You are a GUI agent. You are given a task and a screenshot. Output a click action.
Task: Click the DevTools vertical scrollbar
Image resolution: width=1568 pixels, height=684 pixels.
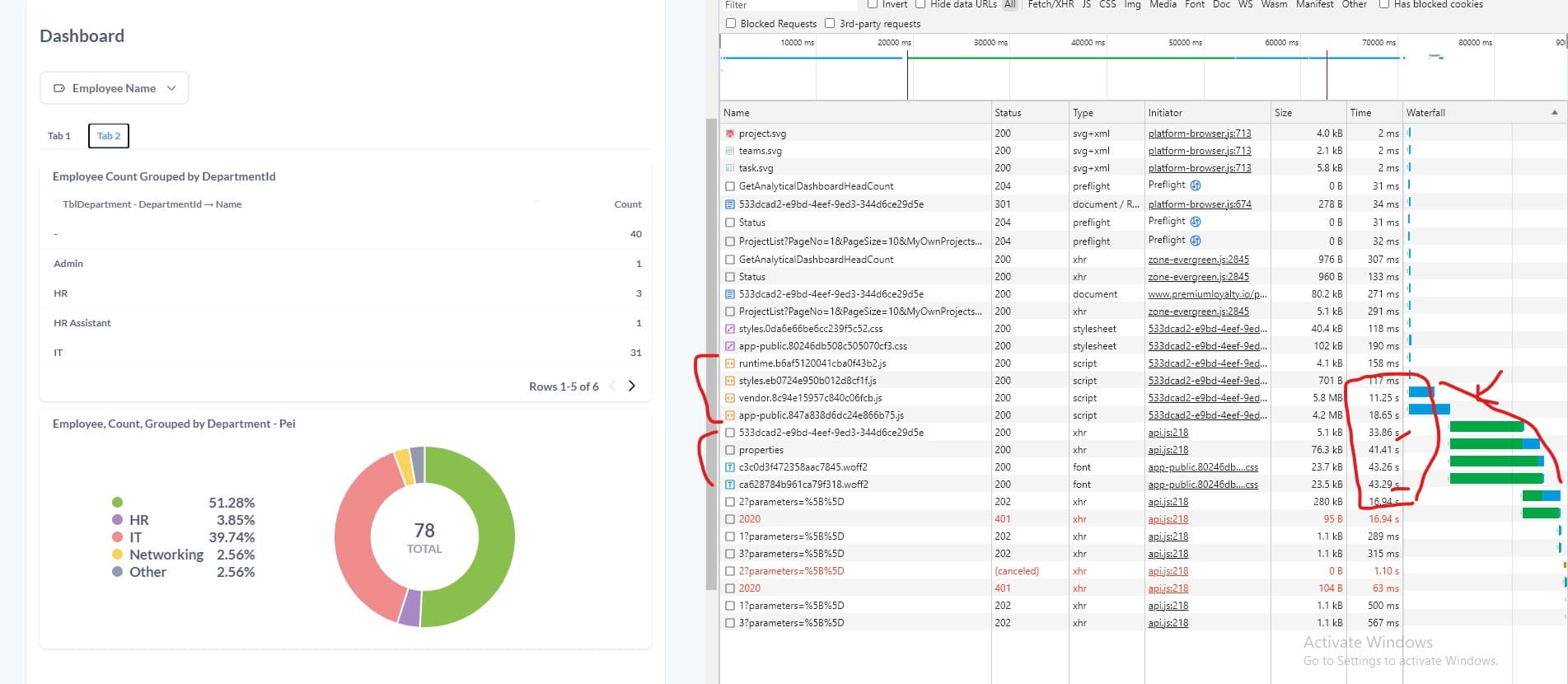click(x=711, y=354)
